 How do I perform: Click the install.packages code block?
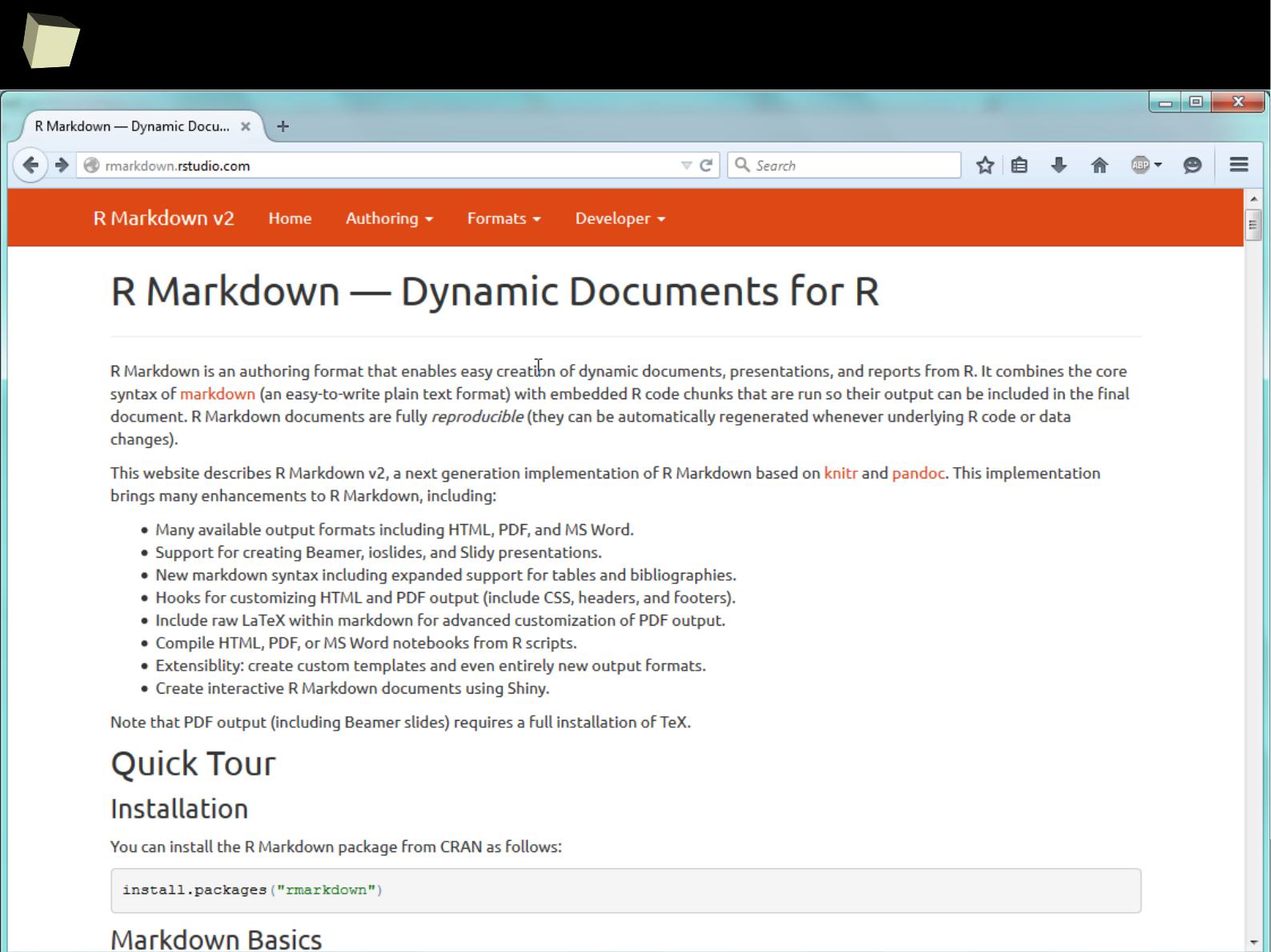[626, 890]
